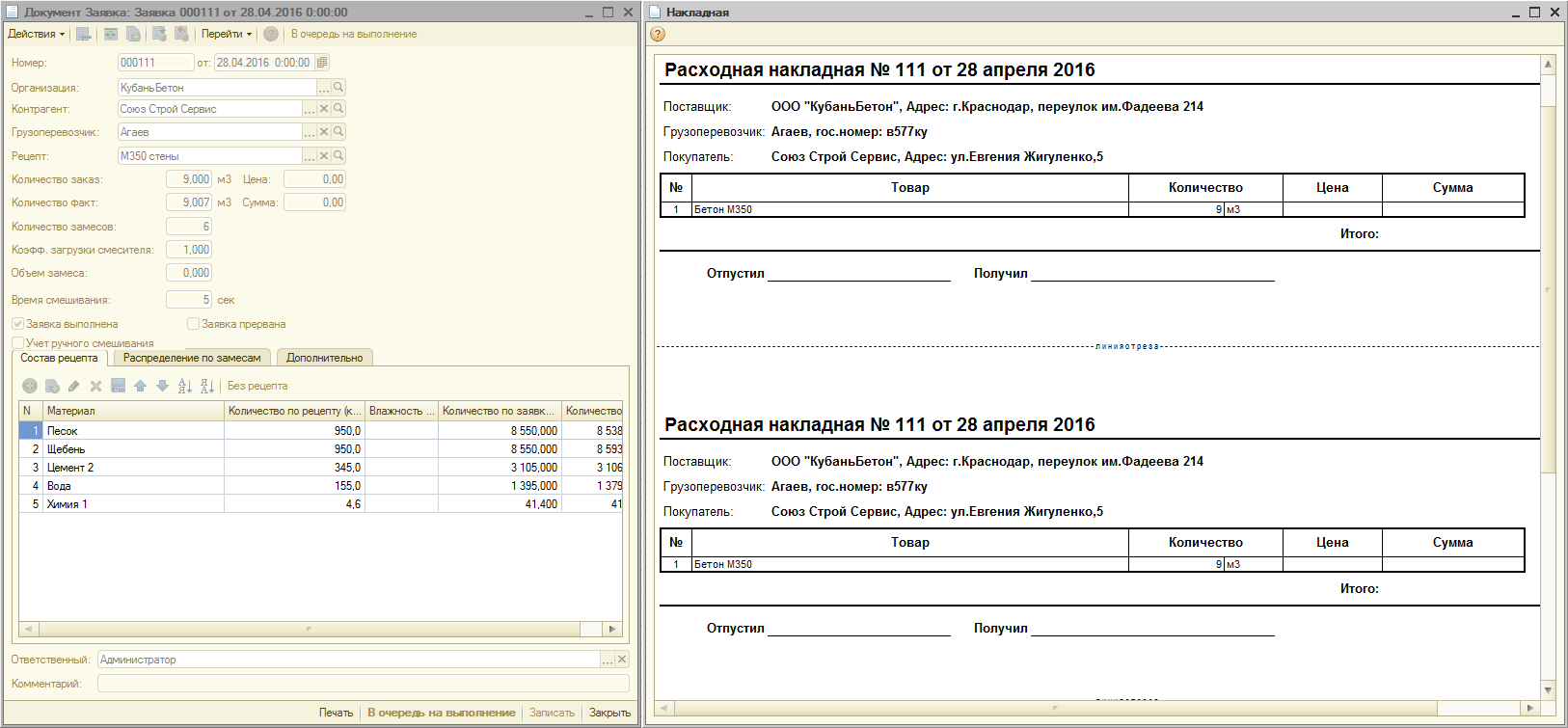1568x728 pixels.
Task: Click recipe table horizontal scroll right arrow
Action: (x=612, y=629)
